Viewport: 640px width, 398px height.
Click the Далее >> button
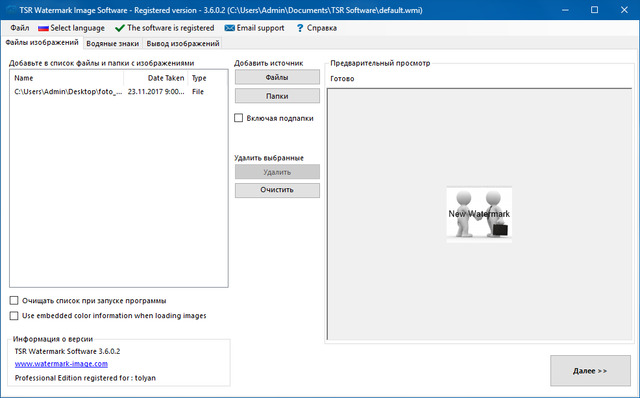click(590, 371)
